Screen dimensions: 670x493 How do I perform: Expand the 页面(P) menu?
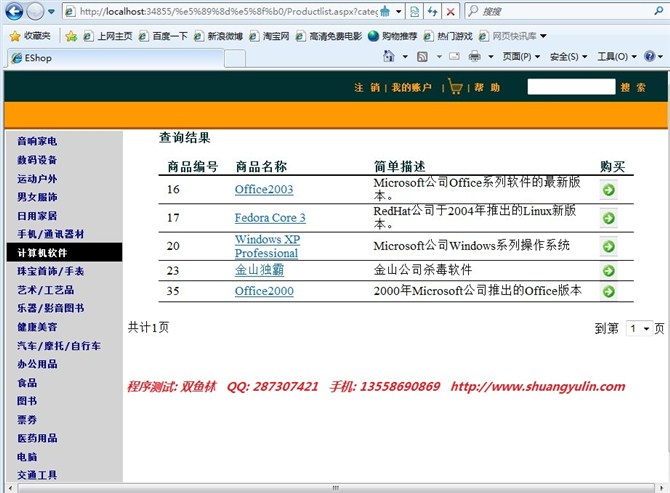[x=520, y=57]
